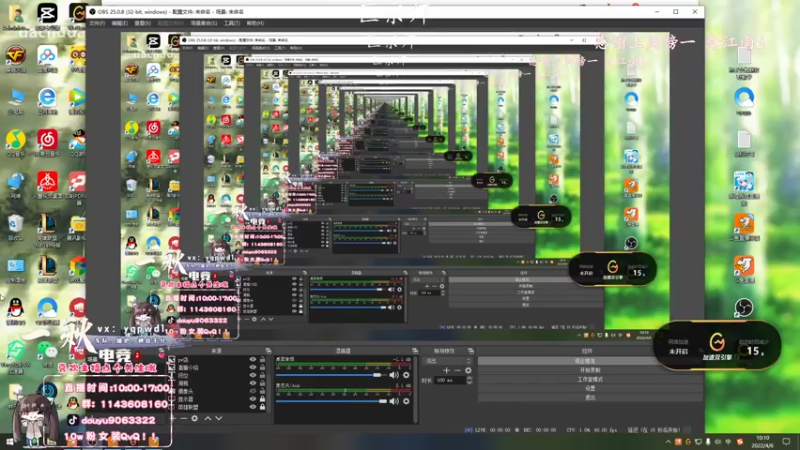Open Internet Explorer icon on outer desktop
Screen dimensions: 800x450
(x=47, y=97)
